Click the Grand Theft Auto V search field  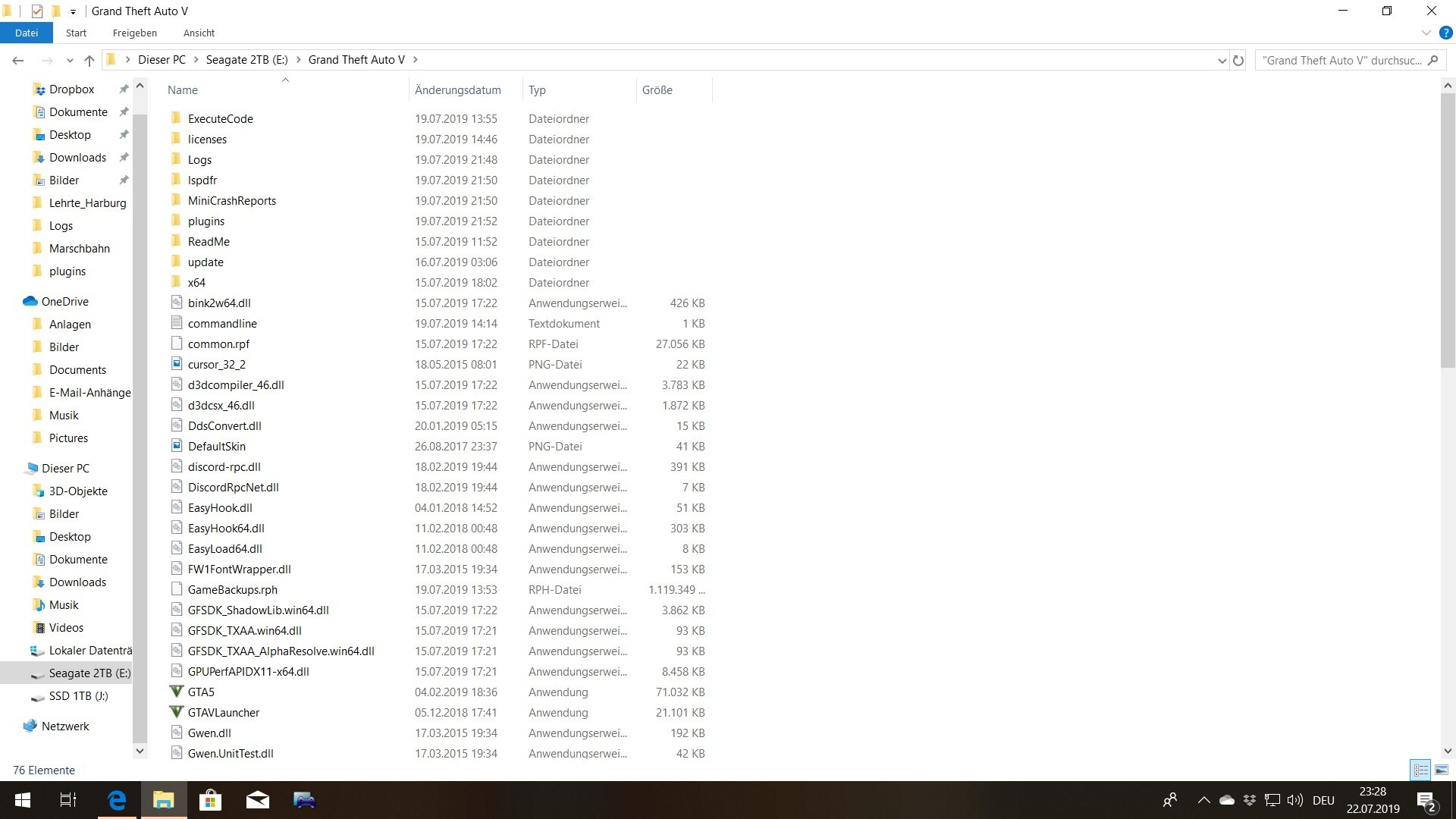(1341, 60)
